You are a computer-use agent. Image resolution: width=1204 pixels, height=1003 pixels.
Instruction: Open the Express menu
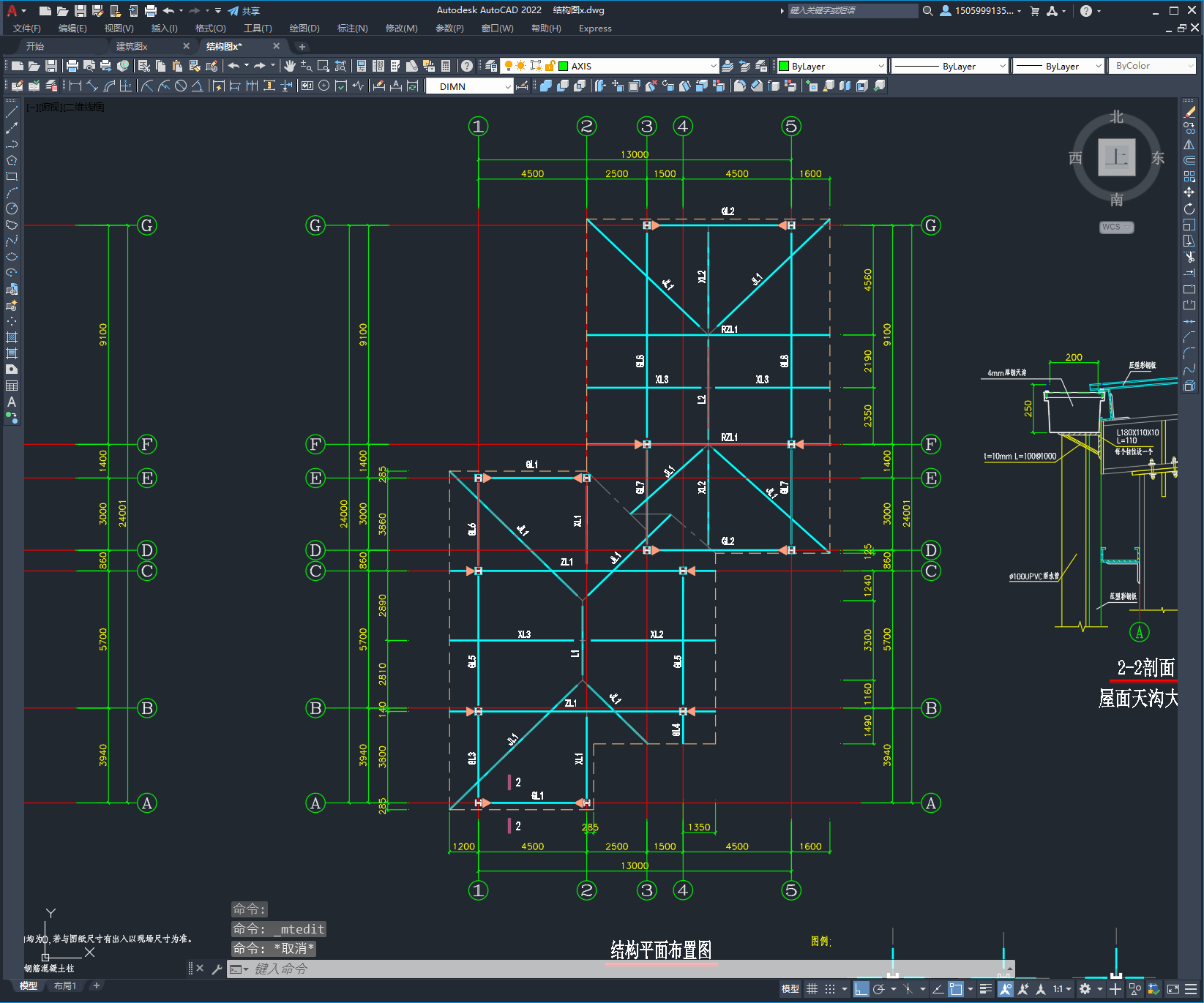595,29
